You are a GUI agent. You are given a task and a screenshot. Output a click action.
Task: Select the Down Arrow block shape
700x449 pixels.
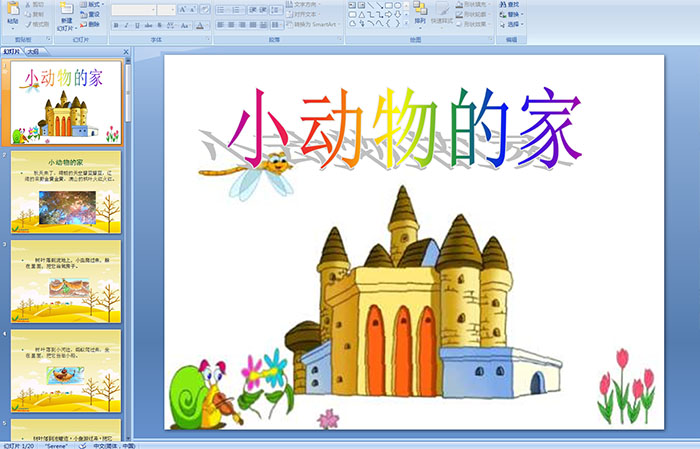(x=398, y=14)
